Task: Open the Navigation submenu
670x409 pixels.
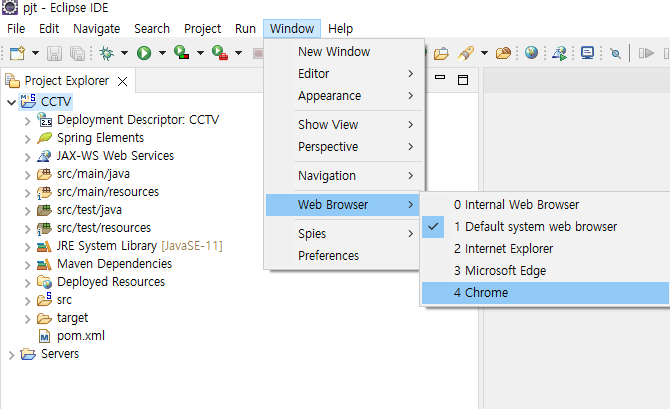Action: click(x=344, y=176)
